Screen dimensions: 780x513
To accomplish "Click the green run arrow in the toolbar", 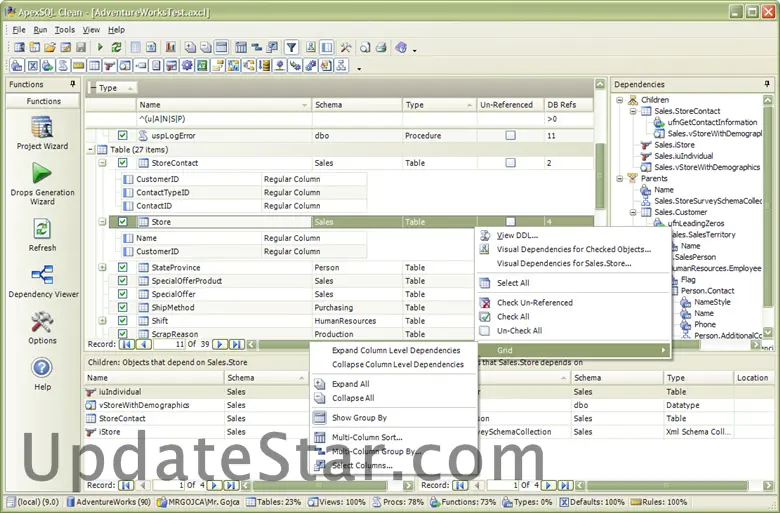I will [100, 47].
